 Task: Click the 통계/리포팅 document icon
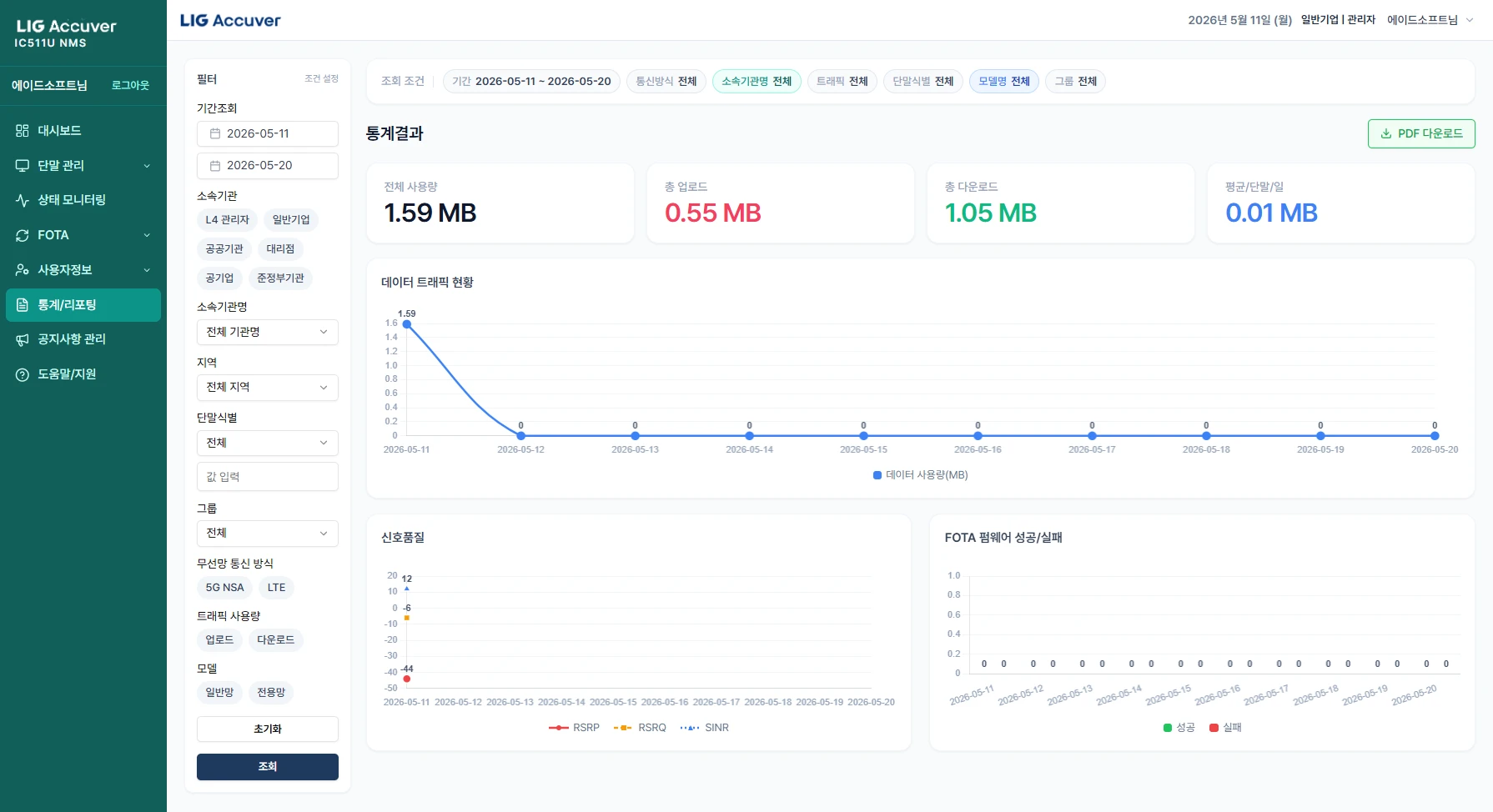(x=23, y=305)
